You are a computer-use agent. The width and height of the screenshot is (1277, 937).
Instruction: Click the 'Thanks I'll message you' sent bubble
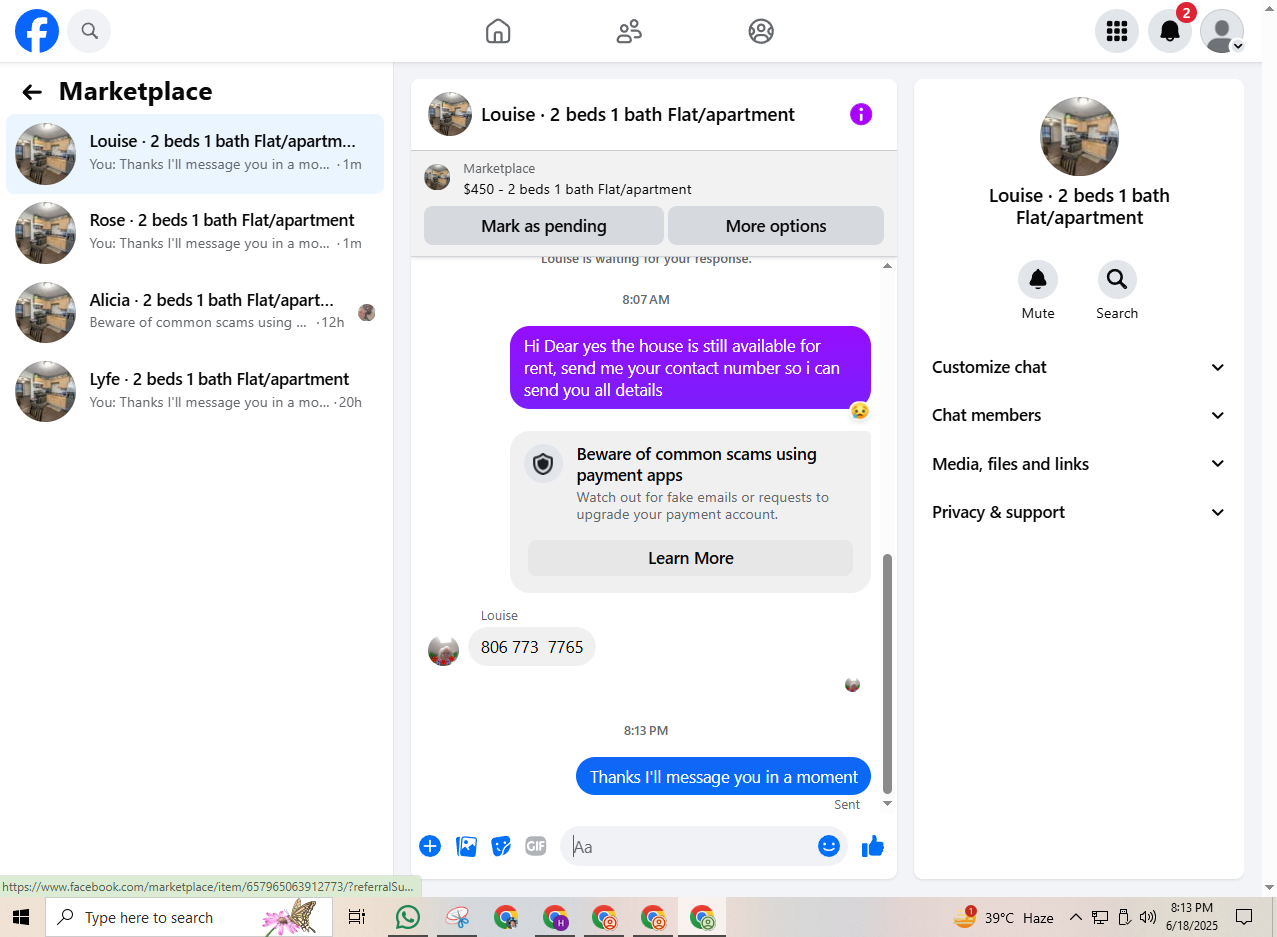[724, 777]
